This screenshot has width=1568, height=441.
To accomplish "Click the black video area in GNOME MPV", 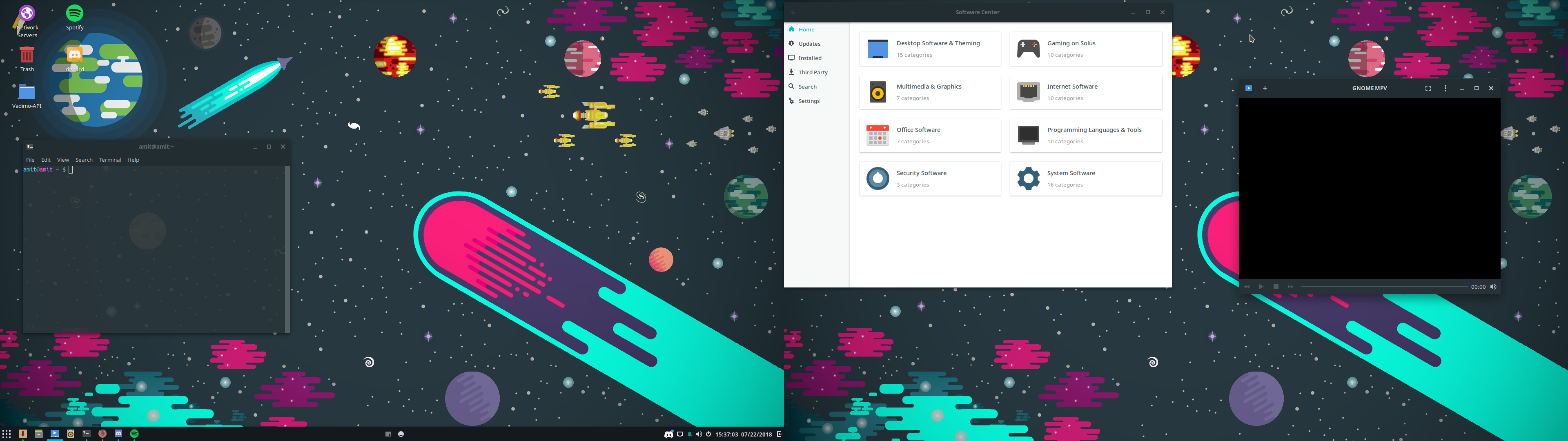I will [x=1370, y=189].
